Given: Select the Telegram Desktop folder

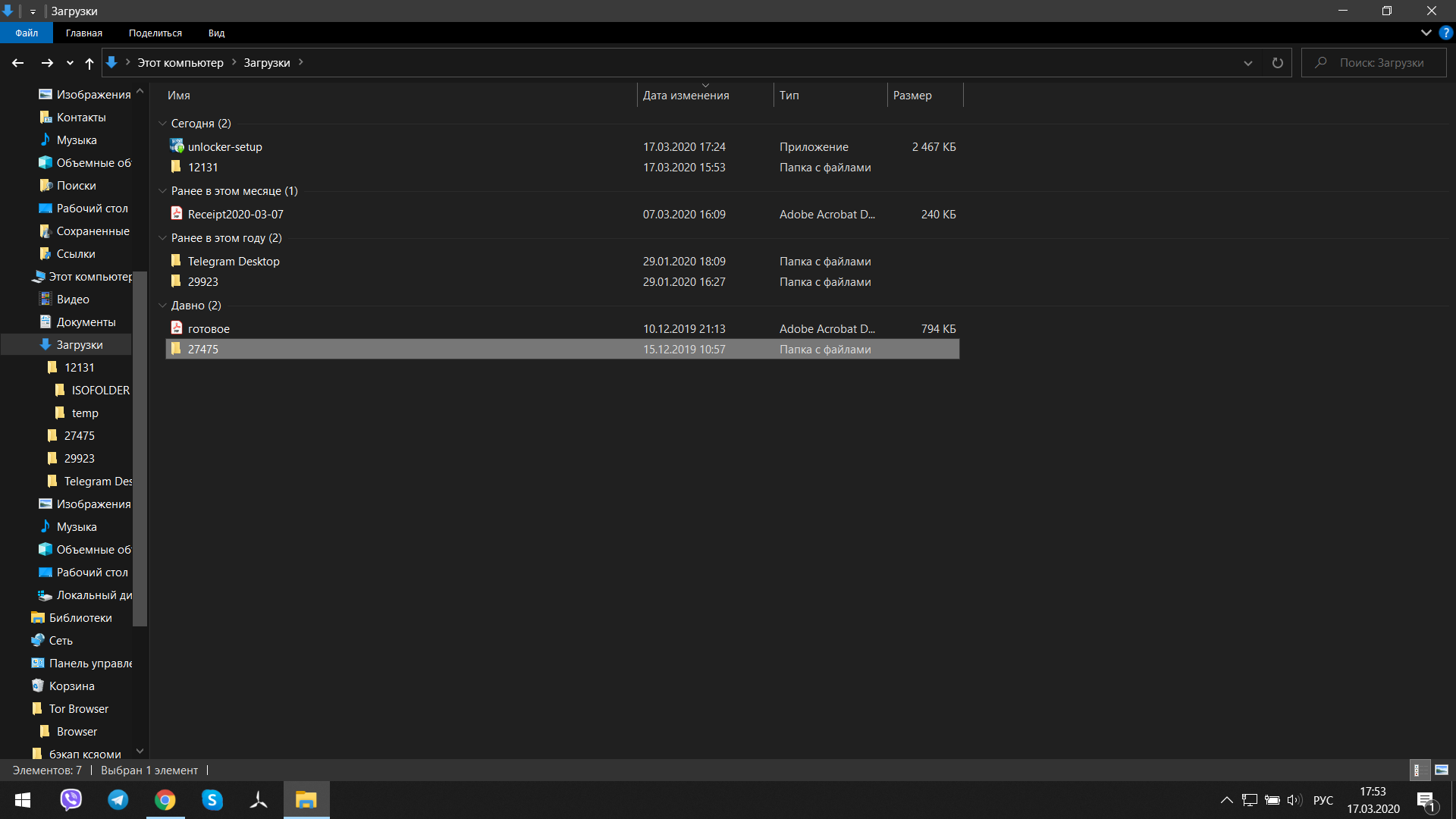Looking at the screenshot, I should point(234,261).
